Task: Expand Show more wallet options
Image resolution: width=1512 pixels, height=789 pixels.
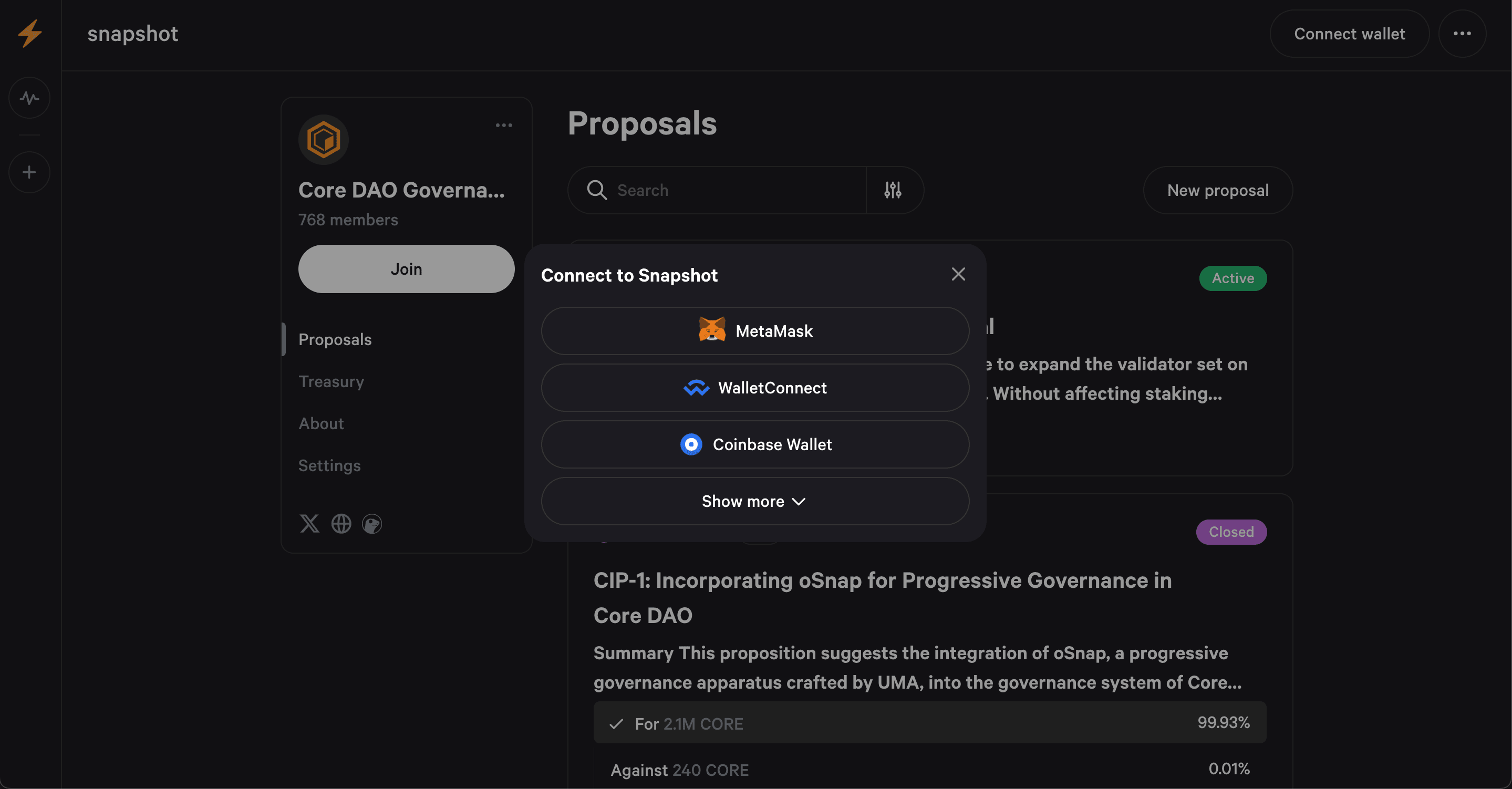Action: pos(754,501)
